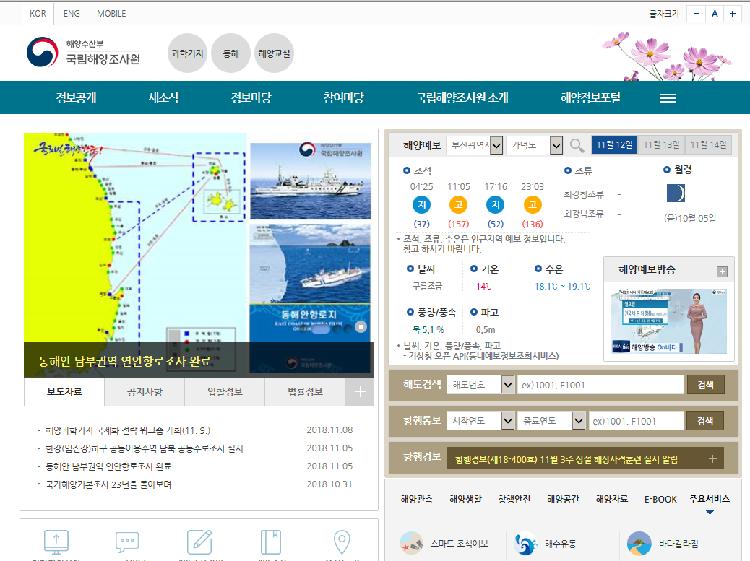The width and height of the screenshot is (750, 561).
Task: Select the 11월 14일 date tab
Action: coord(708,145)
